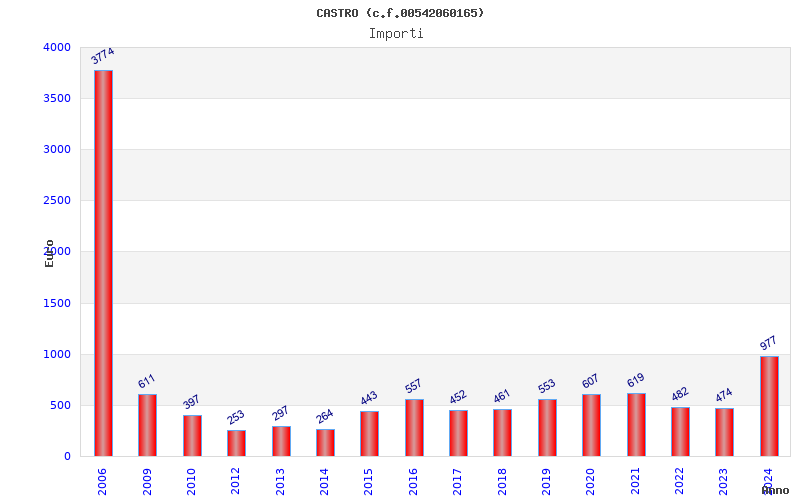The width and height of the screenshot is (800, 500).
Task: Click the 2022 x-axis year label
Action: tap(679, 482)
